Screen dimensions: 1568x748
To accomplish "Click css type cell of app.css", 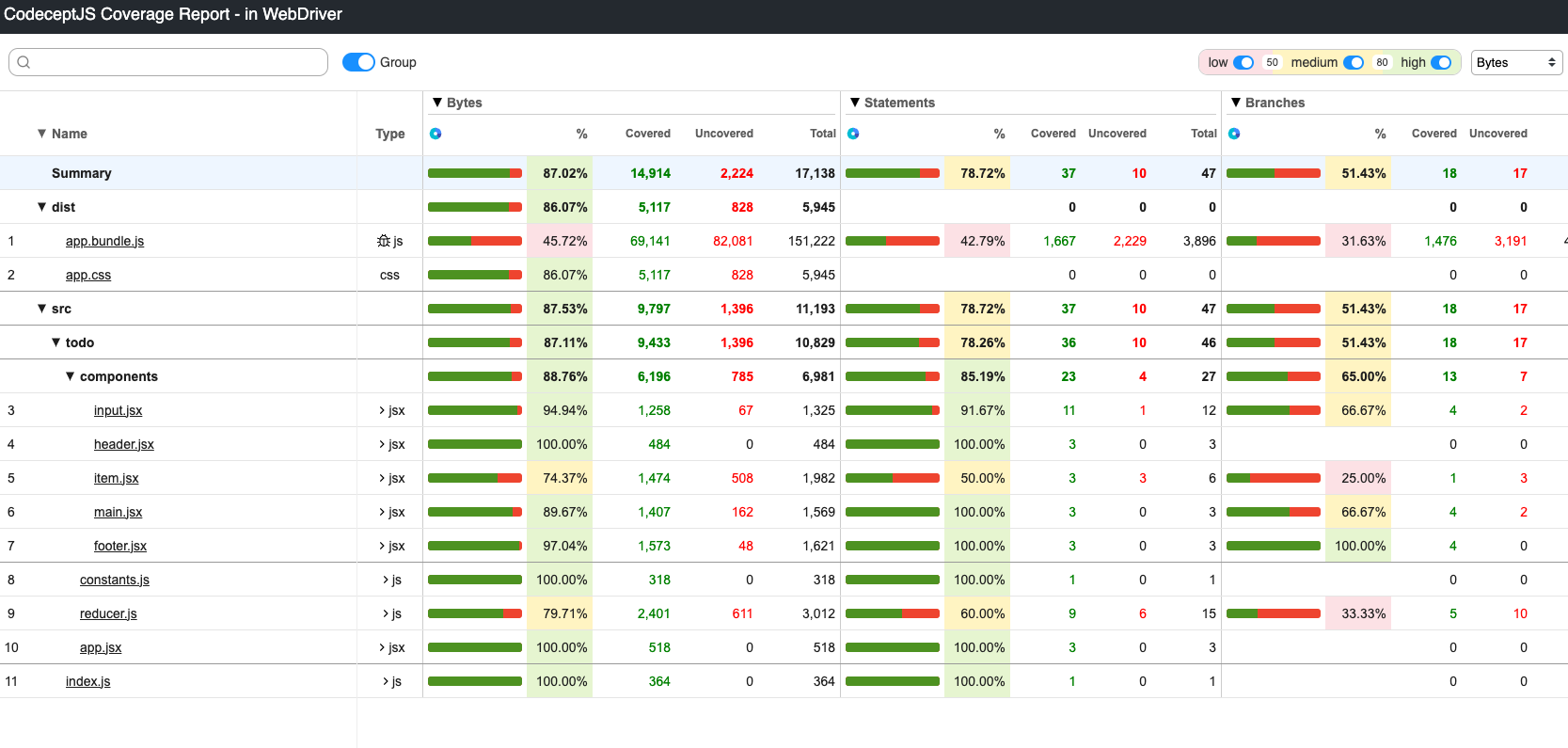I will point(389,275).
